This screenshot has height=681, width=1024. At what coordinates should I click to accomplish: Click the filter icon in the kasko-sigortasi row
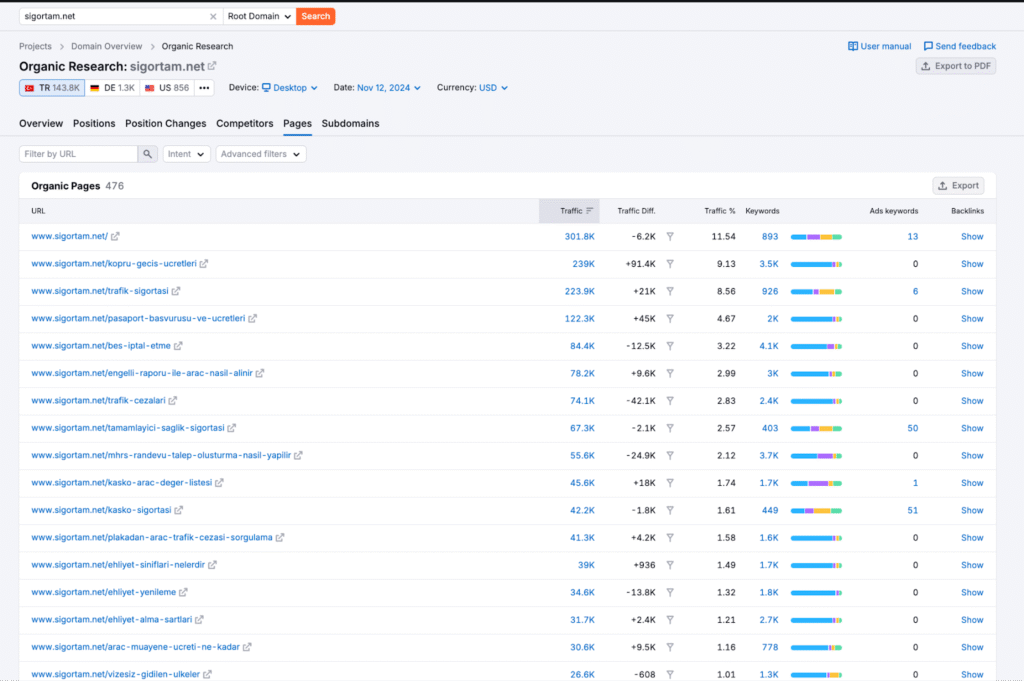[670, 510]
